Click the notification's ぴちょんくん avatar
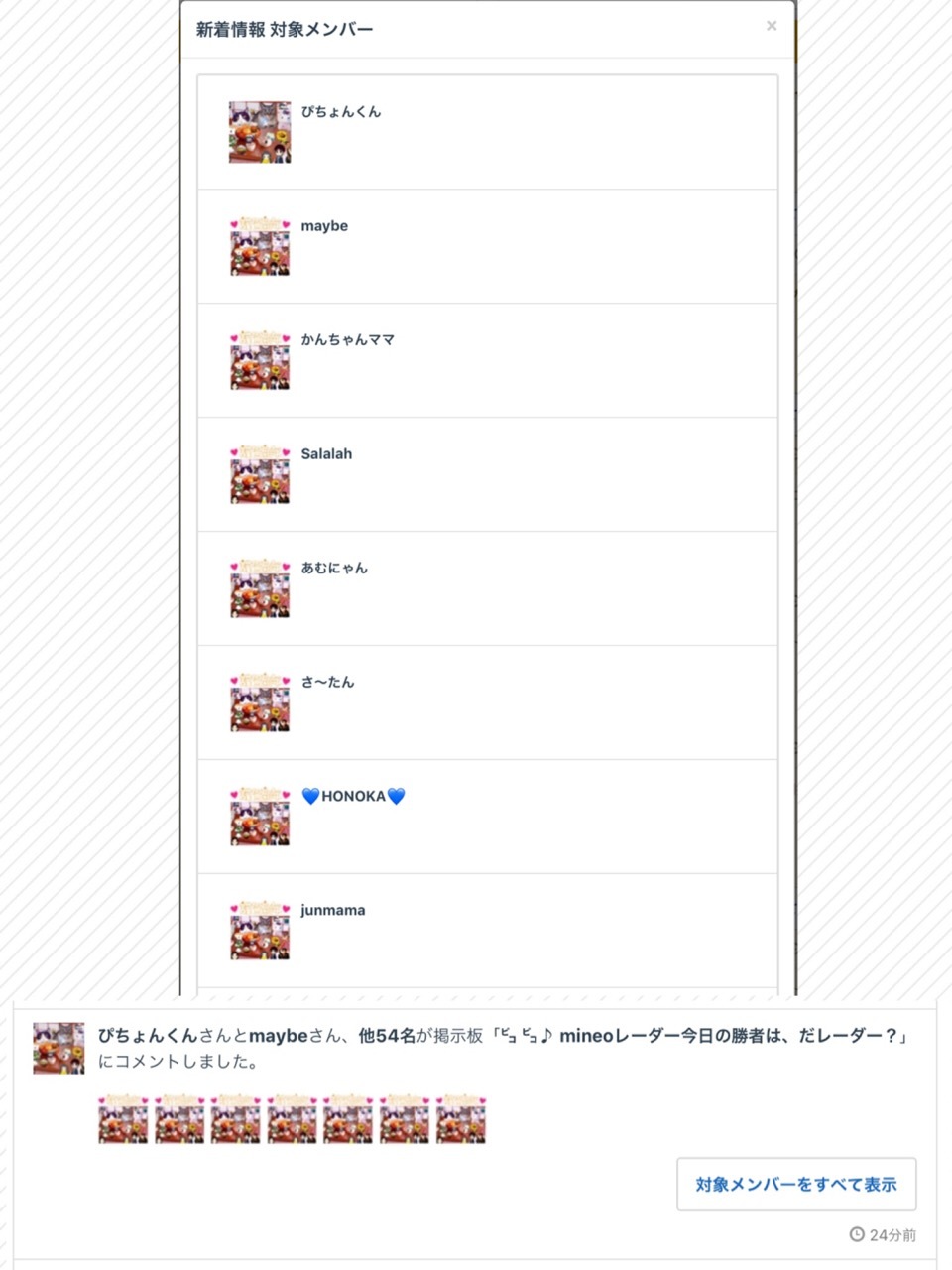The height and width of the screenshot is (1270, 952). [59, 1048]
